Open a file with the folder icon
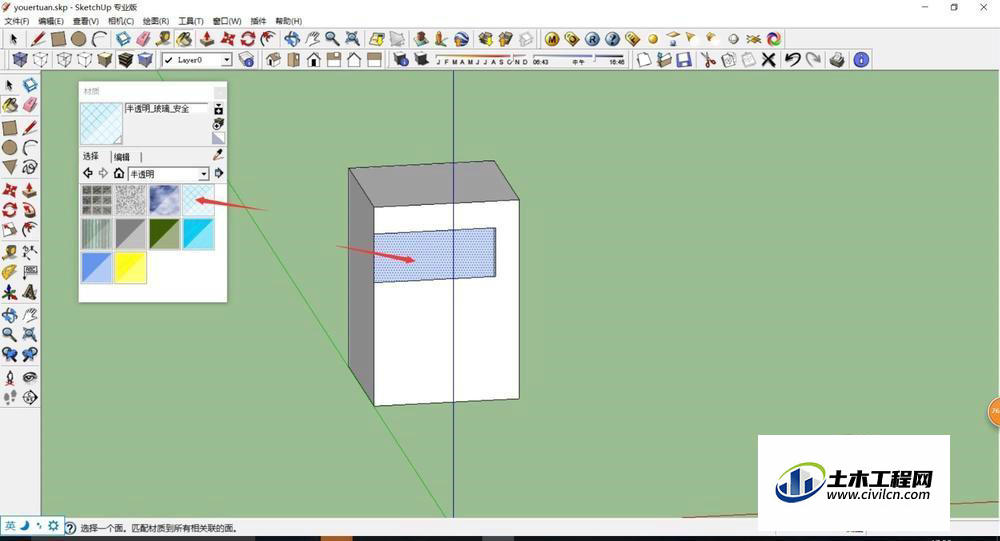The height and width of the screenshot is (541, 1000). [x=664, y=60]
